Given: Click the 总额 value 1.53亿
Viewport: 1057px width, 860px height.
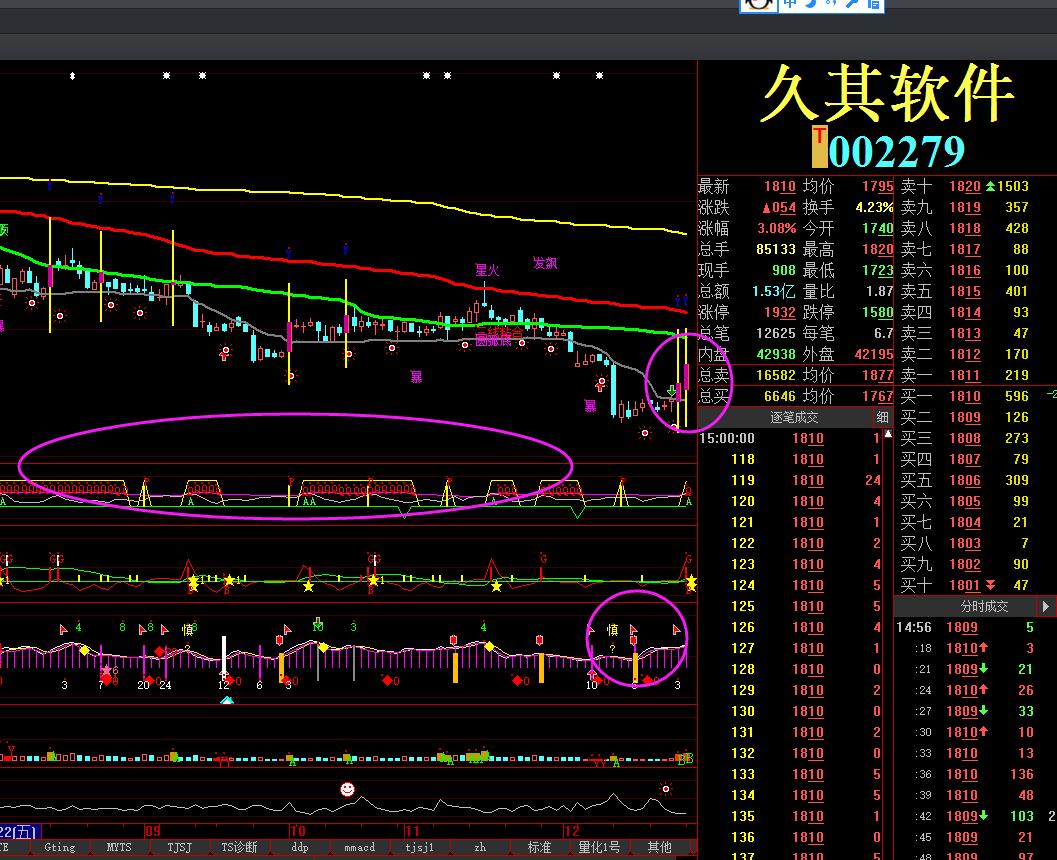Looking at the screenshot, I should [x=774, y=291].
